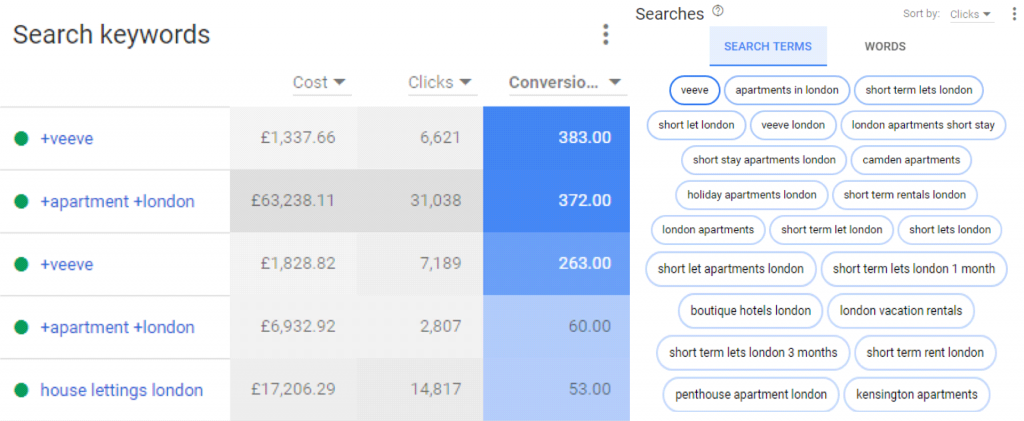Select the penthouse apartment london chip
Image resolution: width=1024 pixels, height=421 pixels.
(x=751, y=394)
